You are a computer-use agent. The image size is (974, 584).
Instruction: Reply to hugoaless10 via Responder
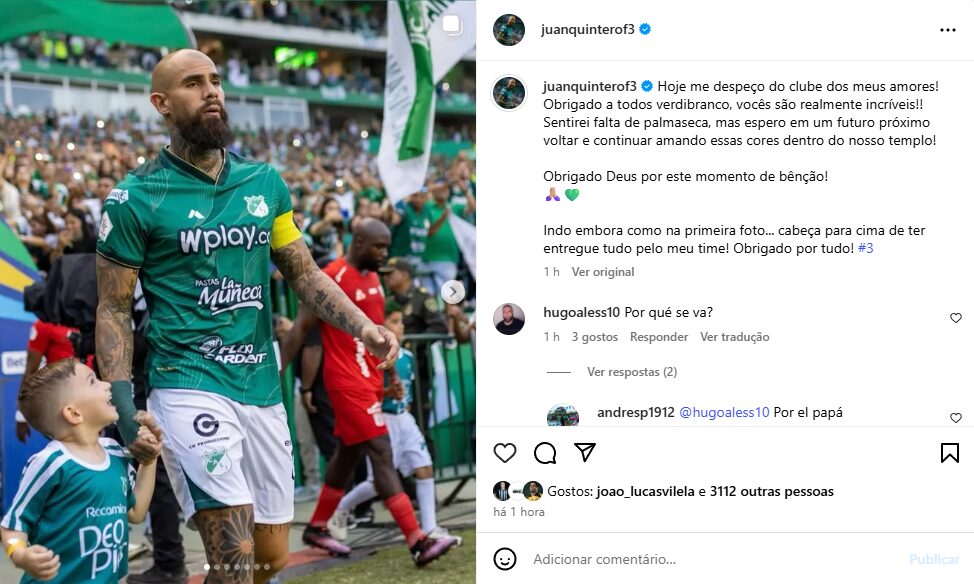click(658, 337)
